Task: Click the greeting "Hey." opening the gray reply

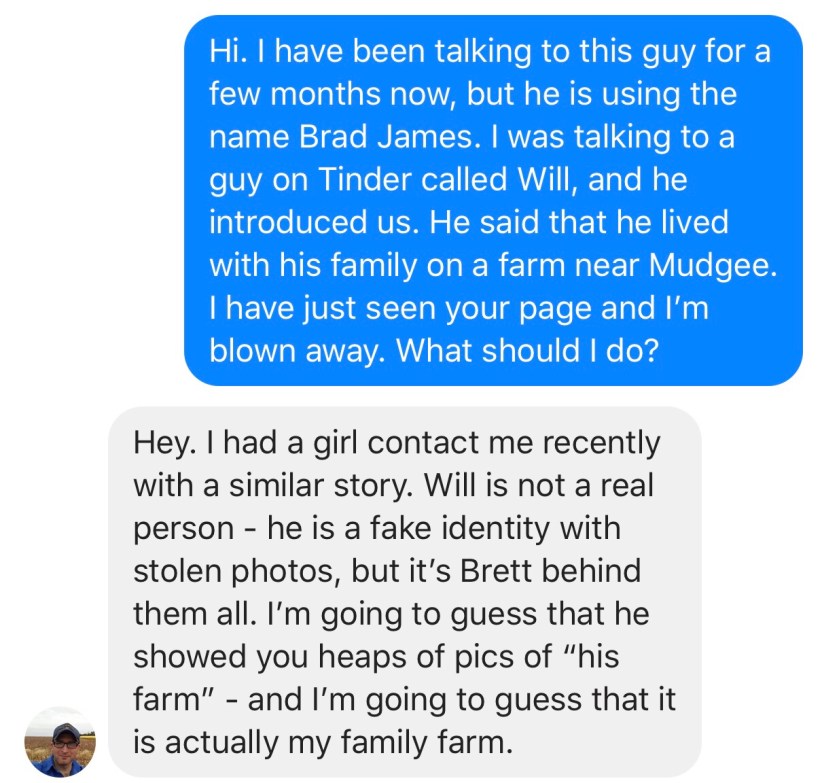Action: [164, 441]
